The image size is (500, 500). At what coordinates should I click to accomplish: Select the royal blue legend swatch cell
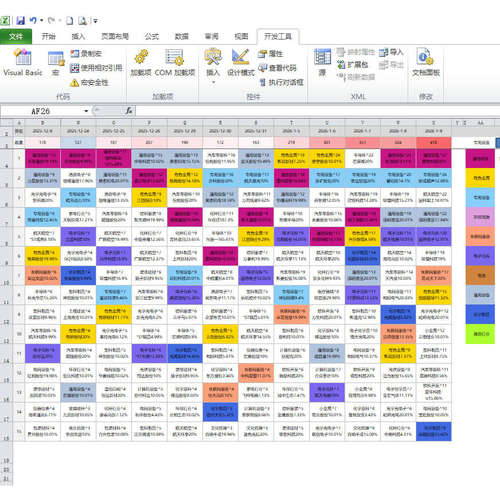click(x=480, y=314)
